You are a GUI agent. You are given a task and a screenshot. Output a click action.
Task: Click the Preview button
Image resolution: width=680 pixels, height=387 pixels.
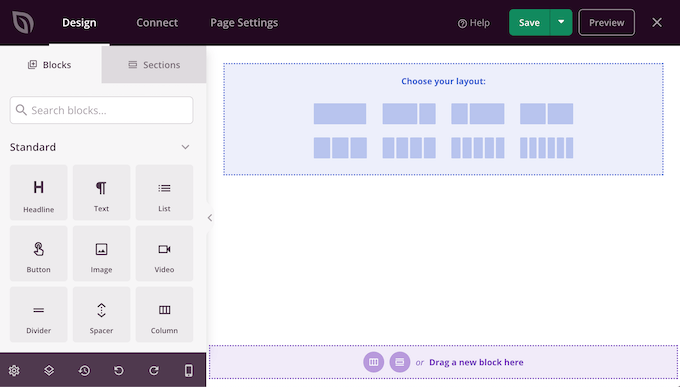point(606,22)
